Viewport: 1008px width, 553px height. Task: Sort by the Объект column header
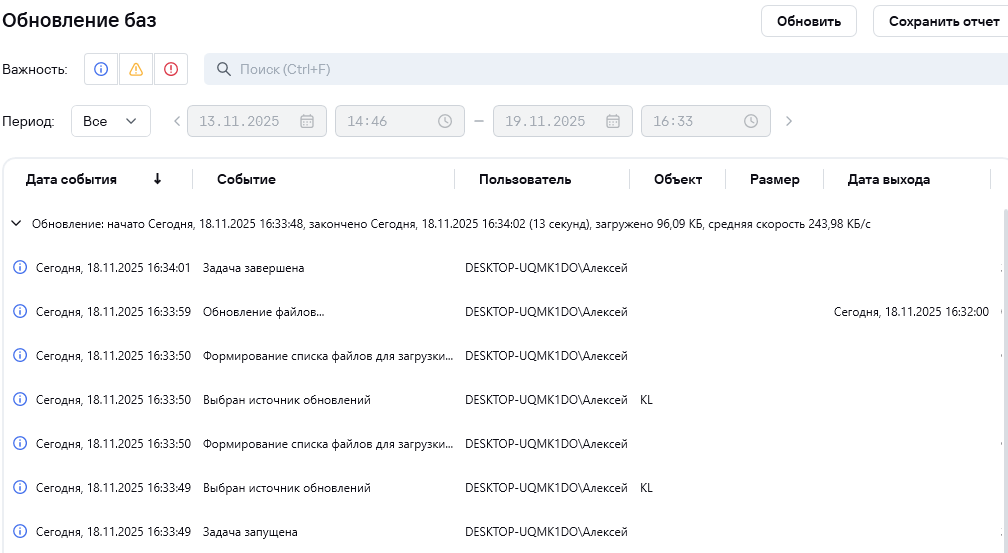678,179
